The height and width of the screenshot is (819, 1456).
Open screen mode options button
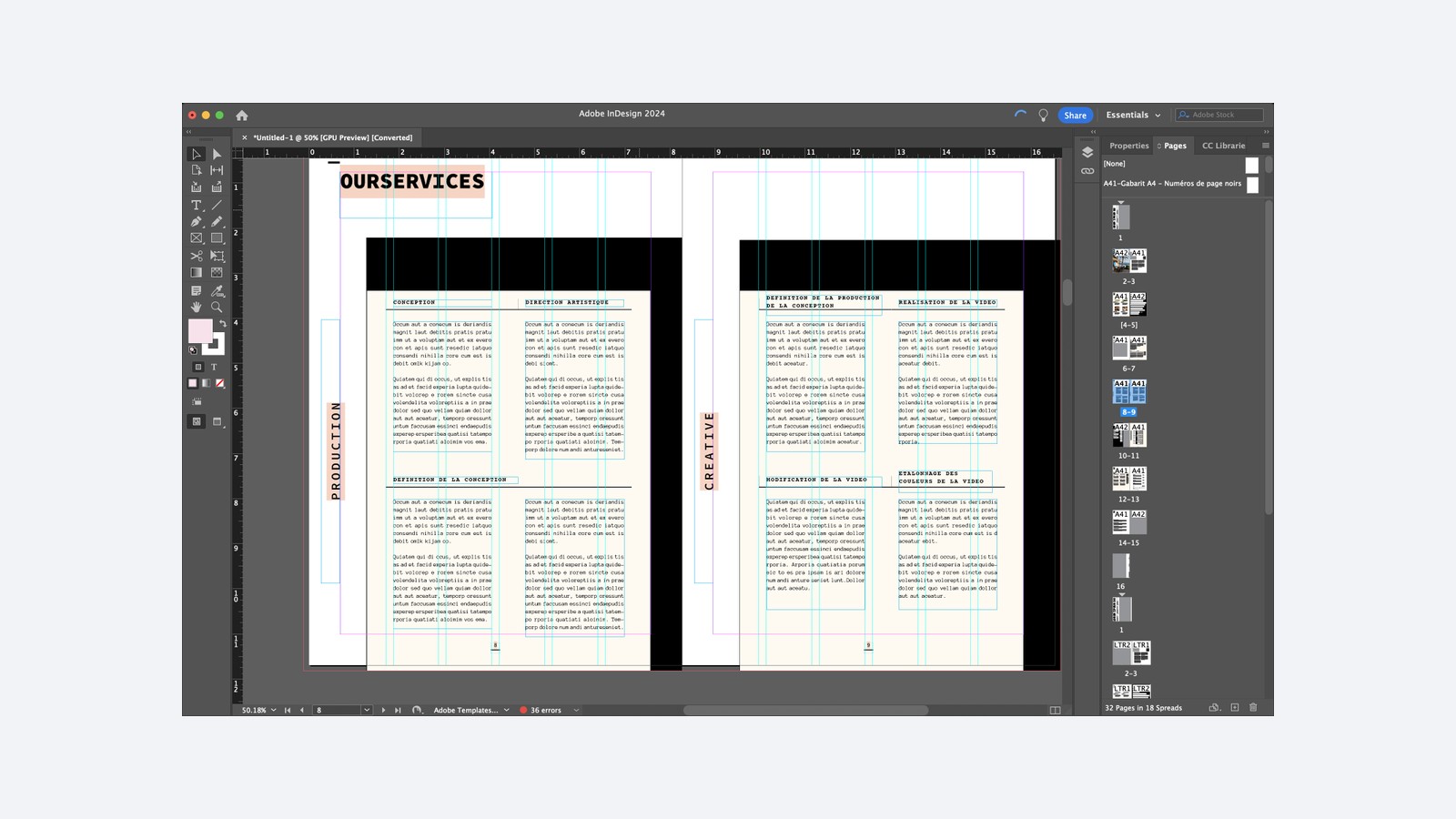point(217,421)
